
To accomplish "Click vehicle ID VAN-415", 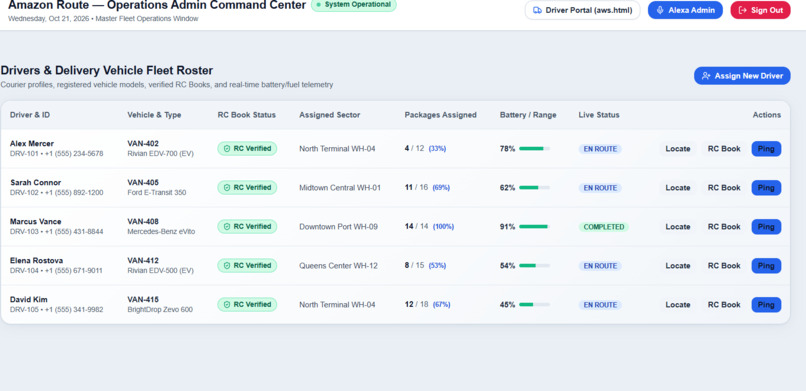I will [143, 300].
